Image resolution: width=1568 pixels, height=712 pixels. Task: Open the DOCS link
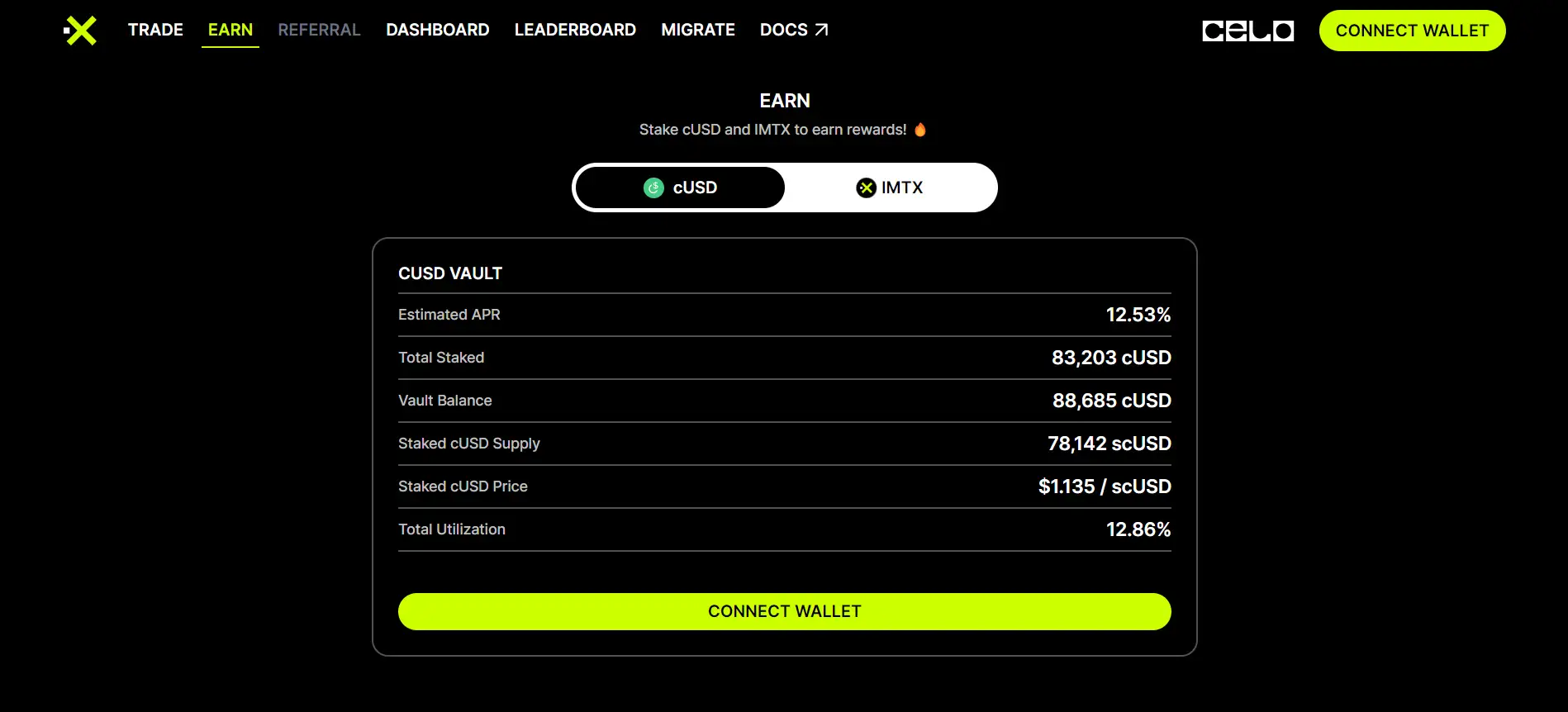[x=784, y=30]
